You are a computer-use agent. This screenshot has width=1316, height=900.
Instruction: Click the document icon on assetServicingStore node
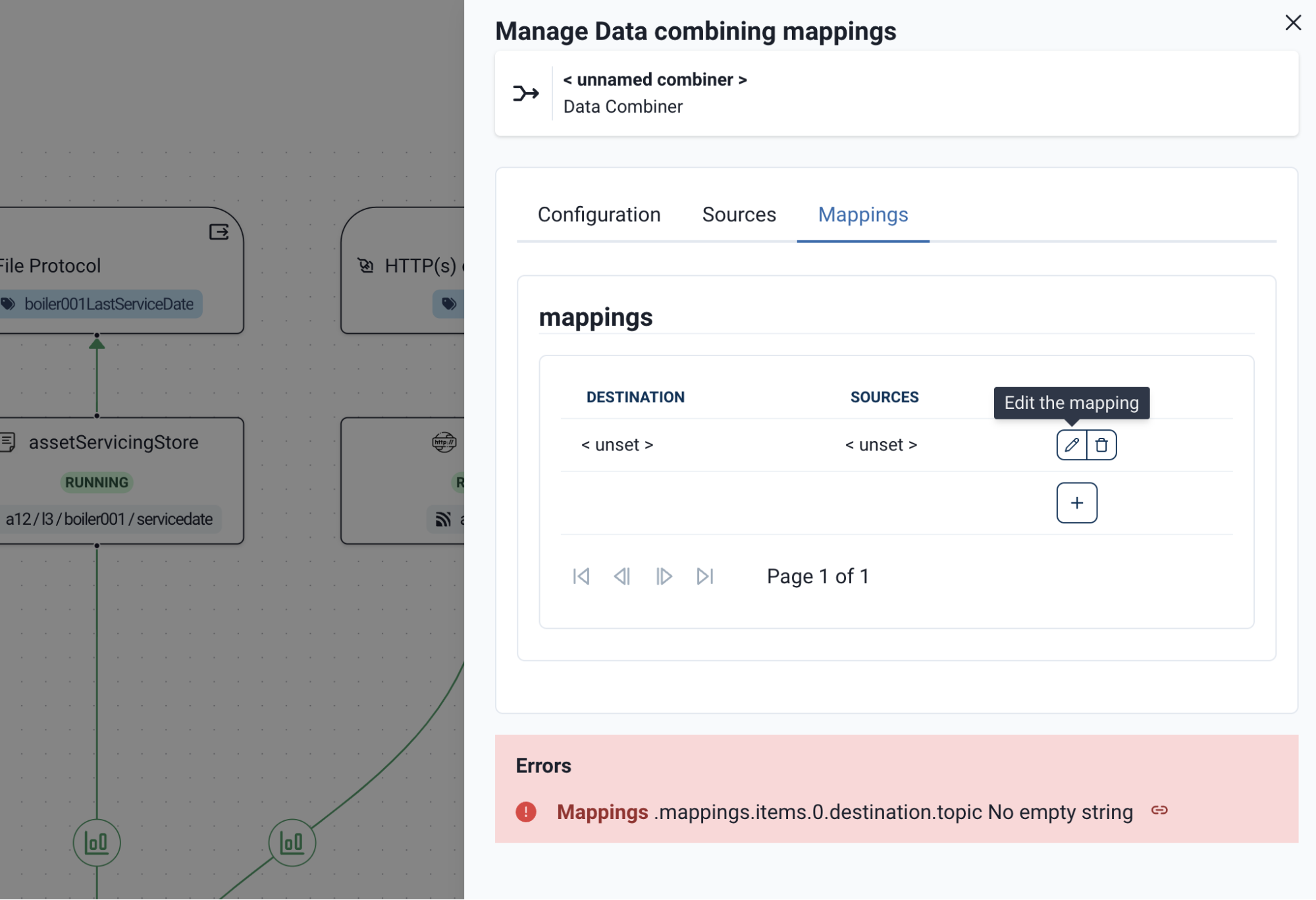(8, 442)
